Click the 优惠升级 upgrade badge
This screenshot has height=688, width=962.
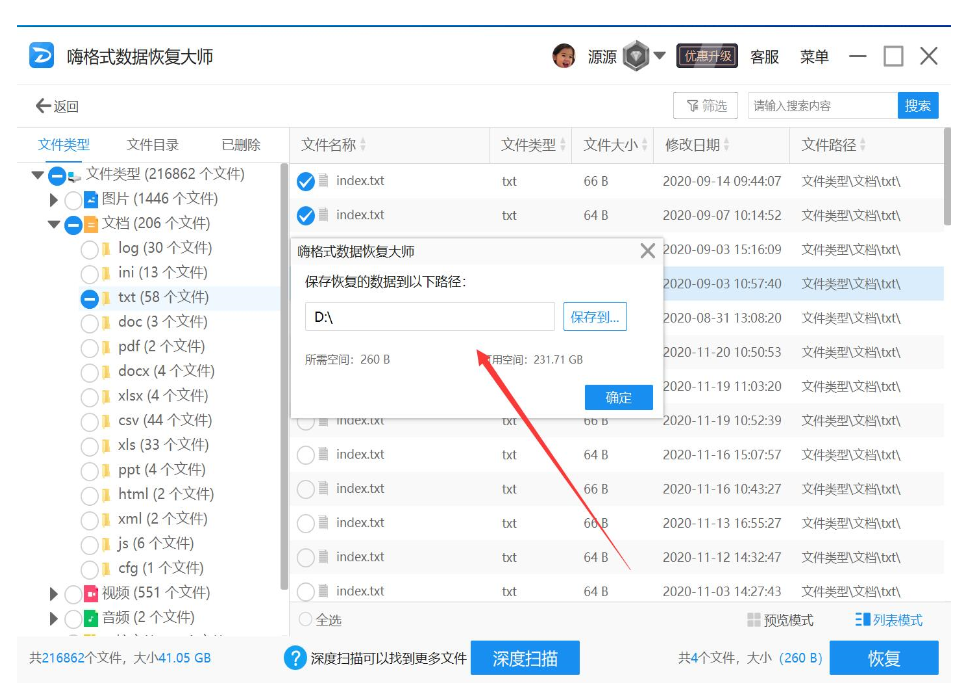click(707, 56)
